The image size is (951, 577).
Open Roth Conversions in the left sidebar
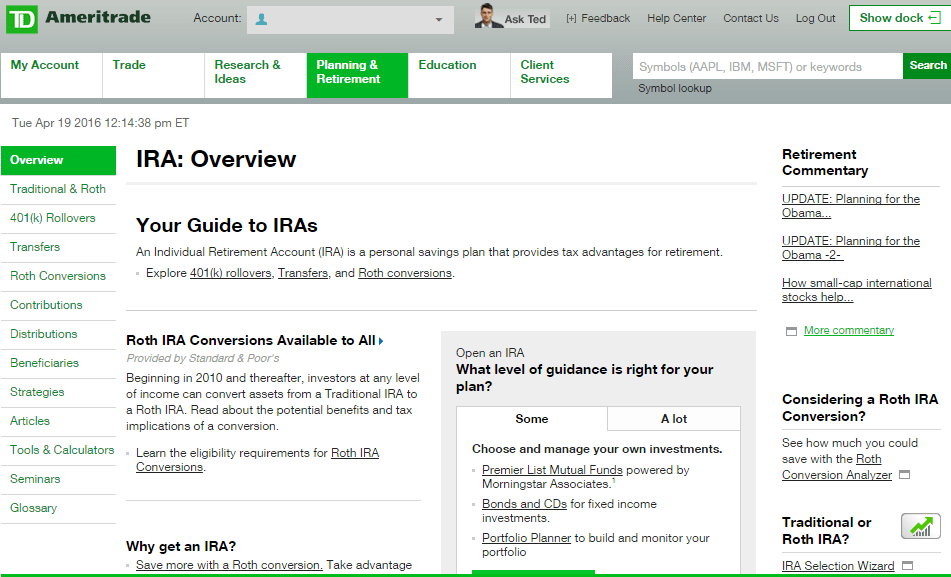(58, 276)
